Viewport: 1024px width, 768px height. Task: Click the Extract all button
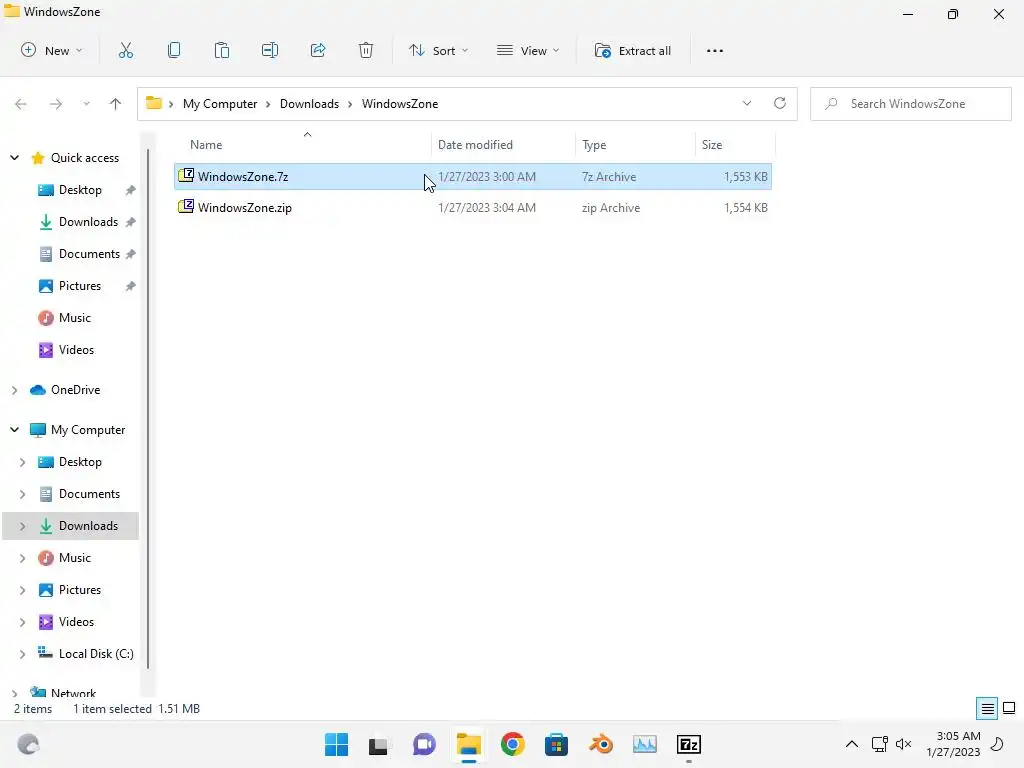click(x=633, y=50)
